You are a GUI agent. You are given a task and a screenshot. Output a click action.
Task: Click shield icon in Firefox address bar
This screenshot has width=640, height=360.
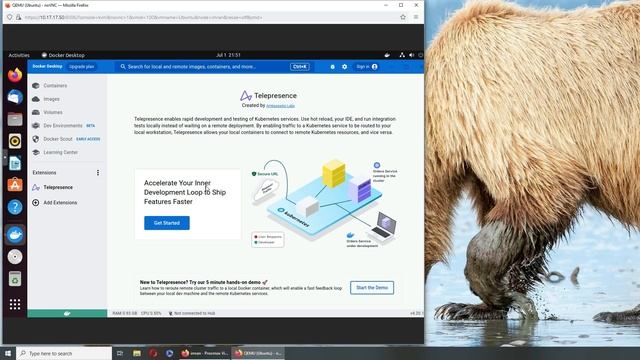(10, 17)
